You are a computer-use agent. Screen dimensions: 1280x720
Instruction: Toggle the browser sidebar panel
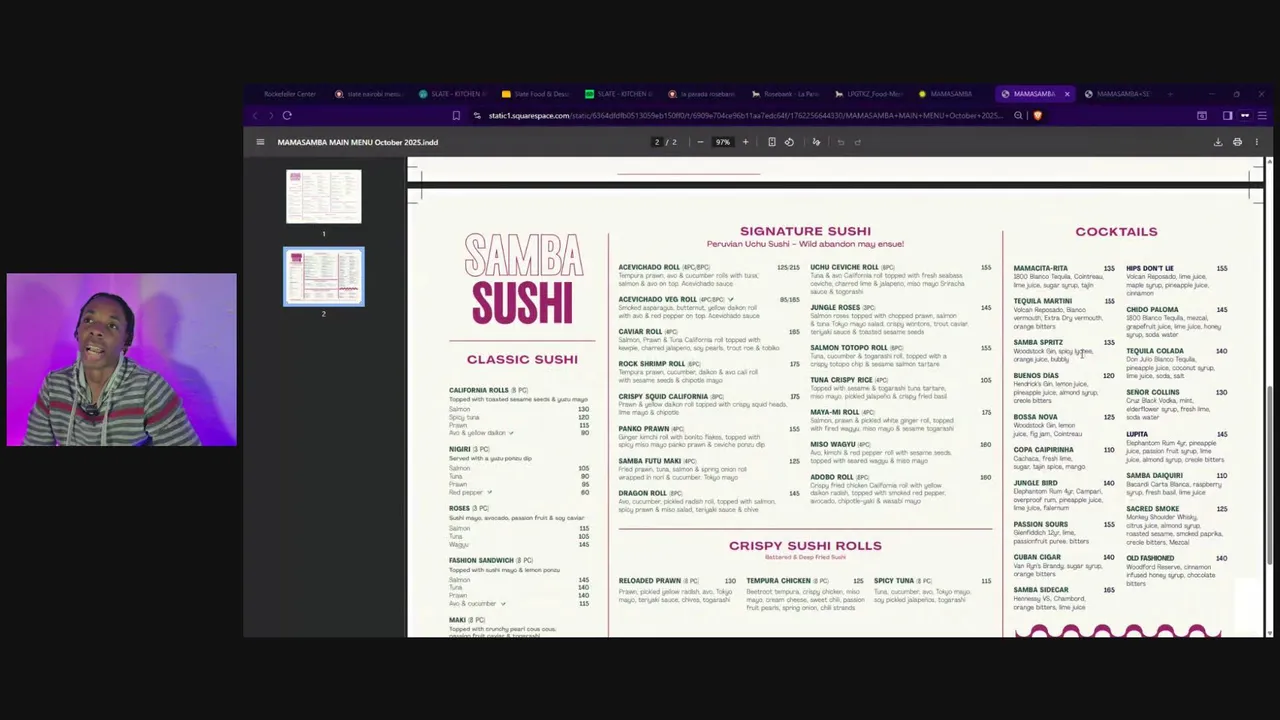(1227, 115)
